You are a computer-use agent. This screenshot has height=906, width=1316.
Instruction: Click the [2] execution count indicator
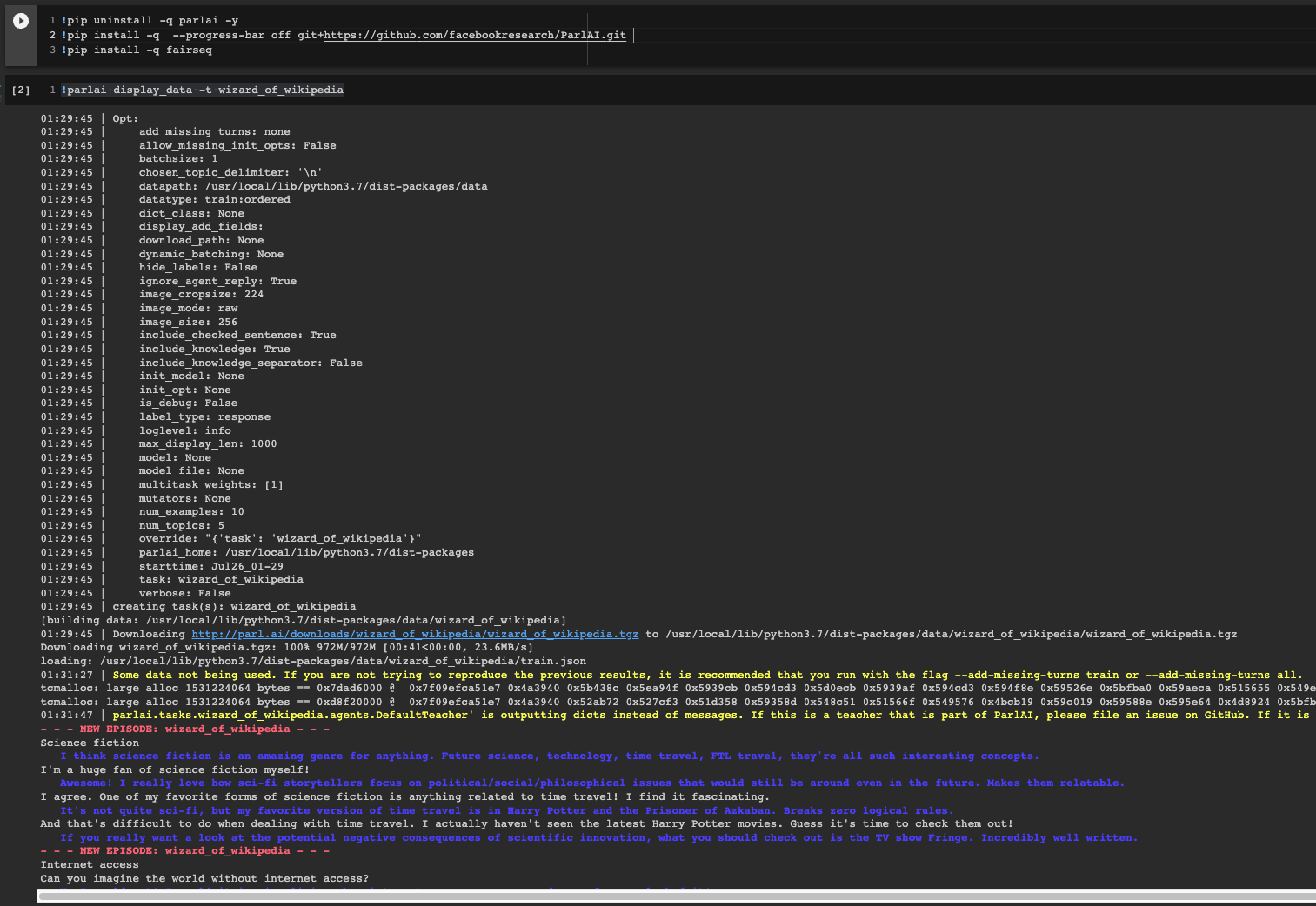pos(21,90)
